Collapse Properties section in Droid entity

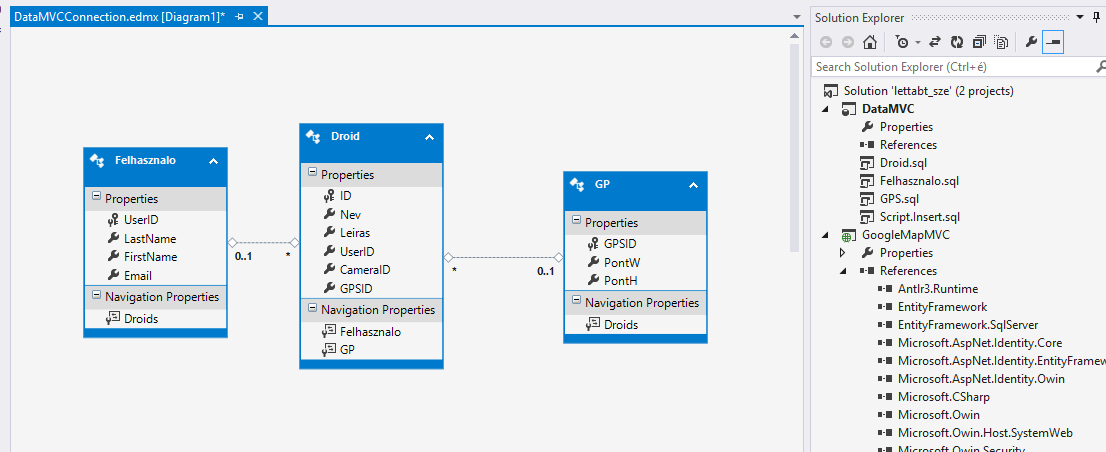[x=312, y=174]
